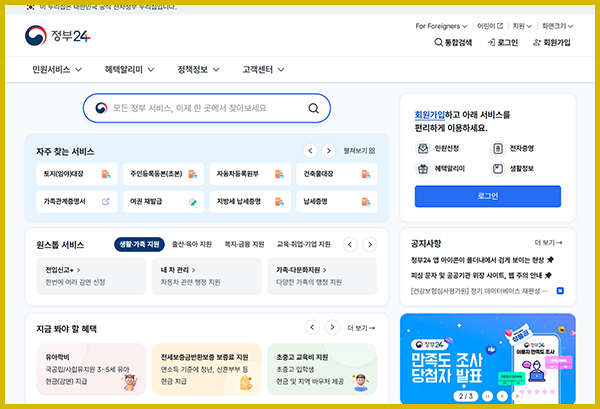This screenshot has height=409, width=600.
Task: Expand the 화면크기 dropdown
Action: pos(558,26)
